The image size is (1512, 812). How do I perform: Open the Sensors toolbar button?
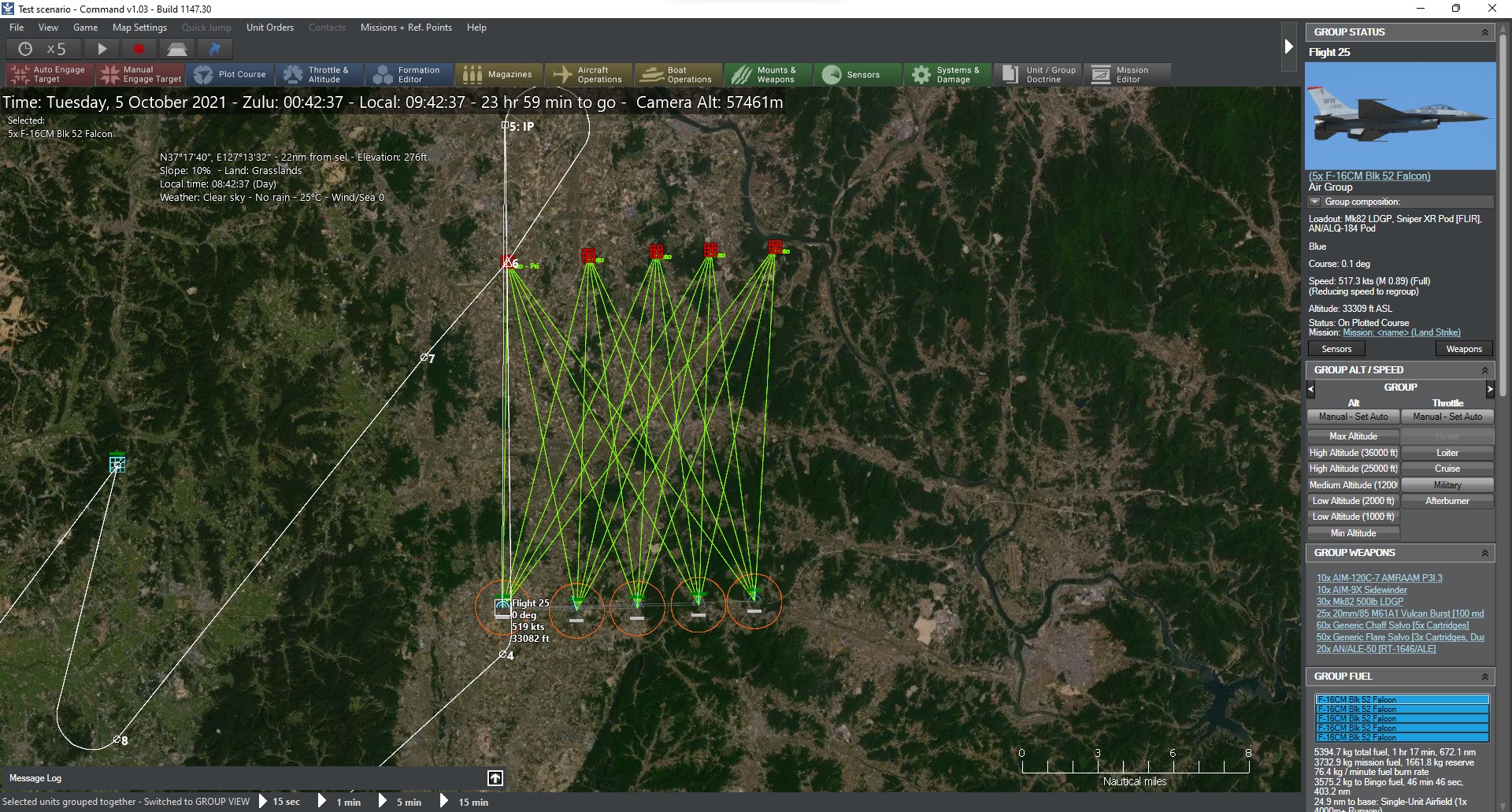859,75
